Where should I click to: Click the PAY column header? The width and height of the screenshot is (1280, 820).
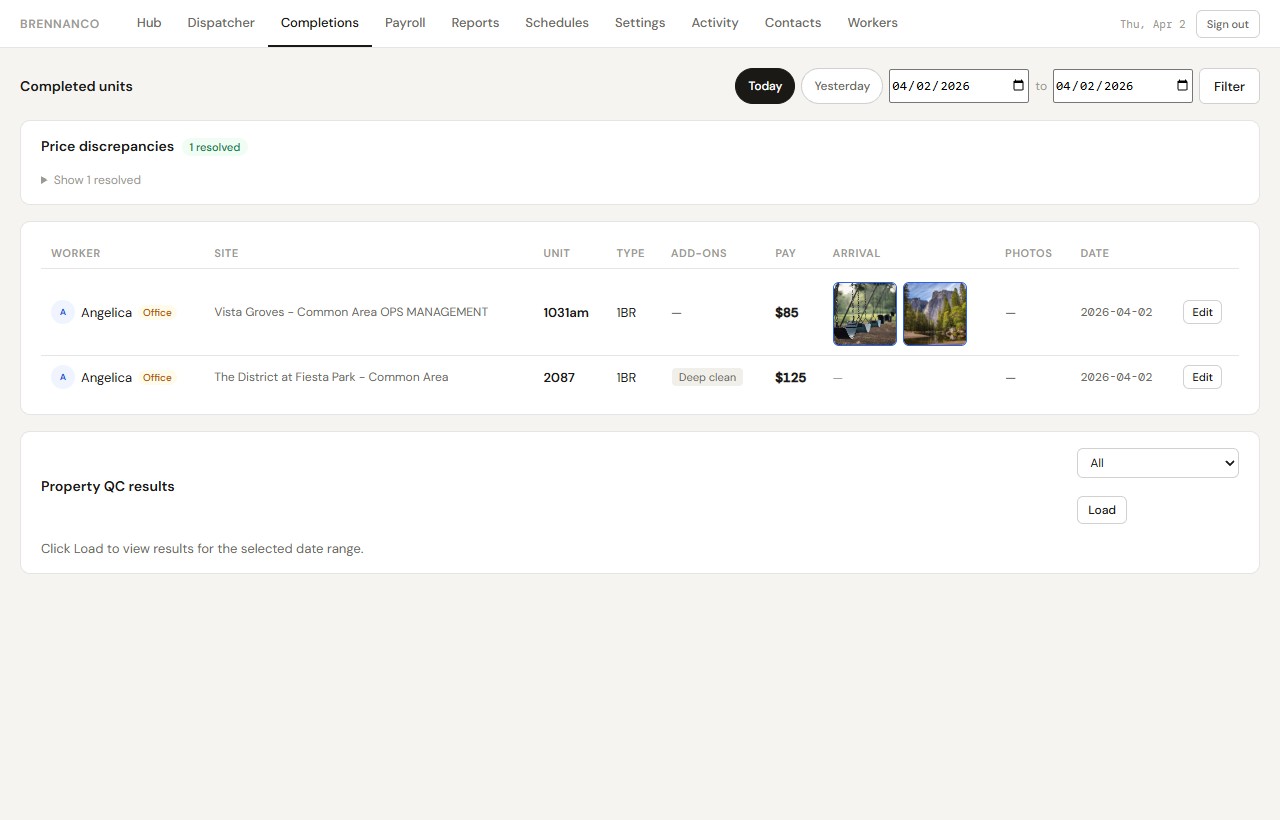click(785, 253)
